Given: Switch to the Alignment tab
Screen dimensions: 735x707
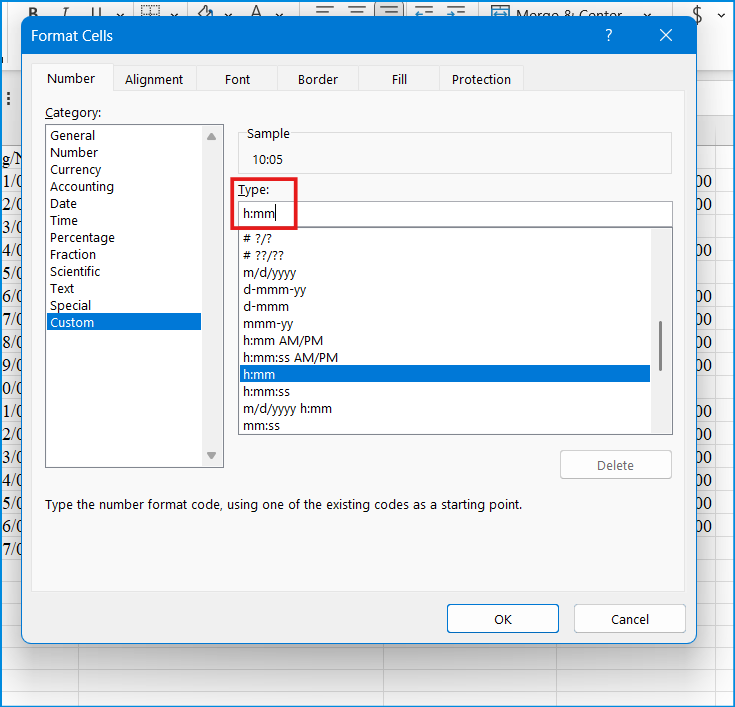Looking at the screenshot, I should point(154,79).
